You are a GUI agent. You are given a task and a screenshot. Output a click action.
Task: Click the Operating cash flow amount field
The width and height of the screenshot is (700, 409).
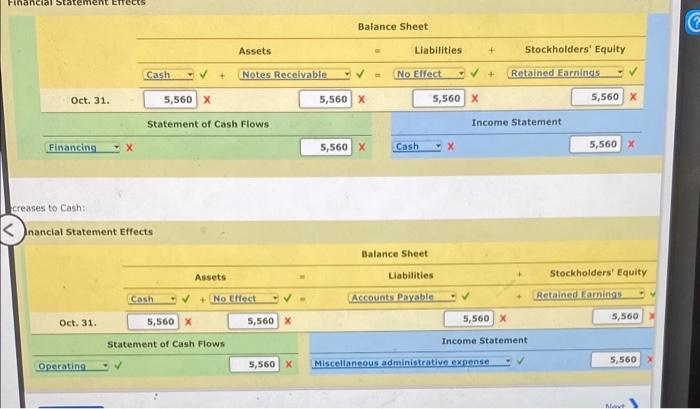[x=254, y=364]
